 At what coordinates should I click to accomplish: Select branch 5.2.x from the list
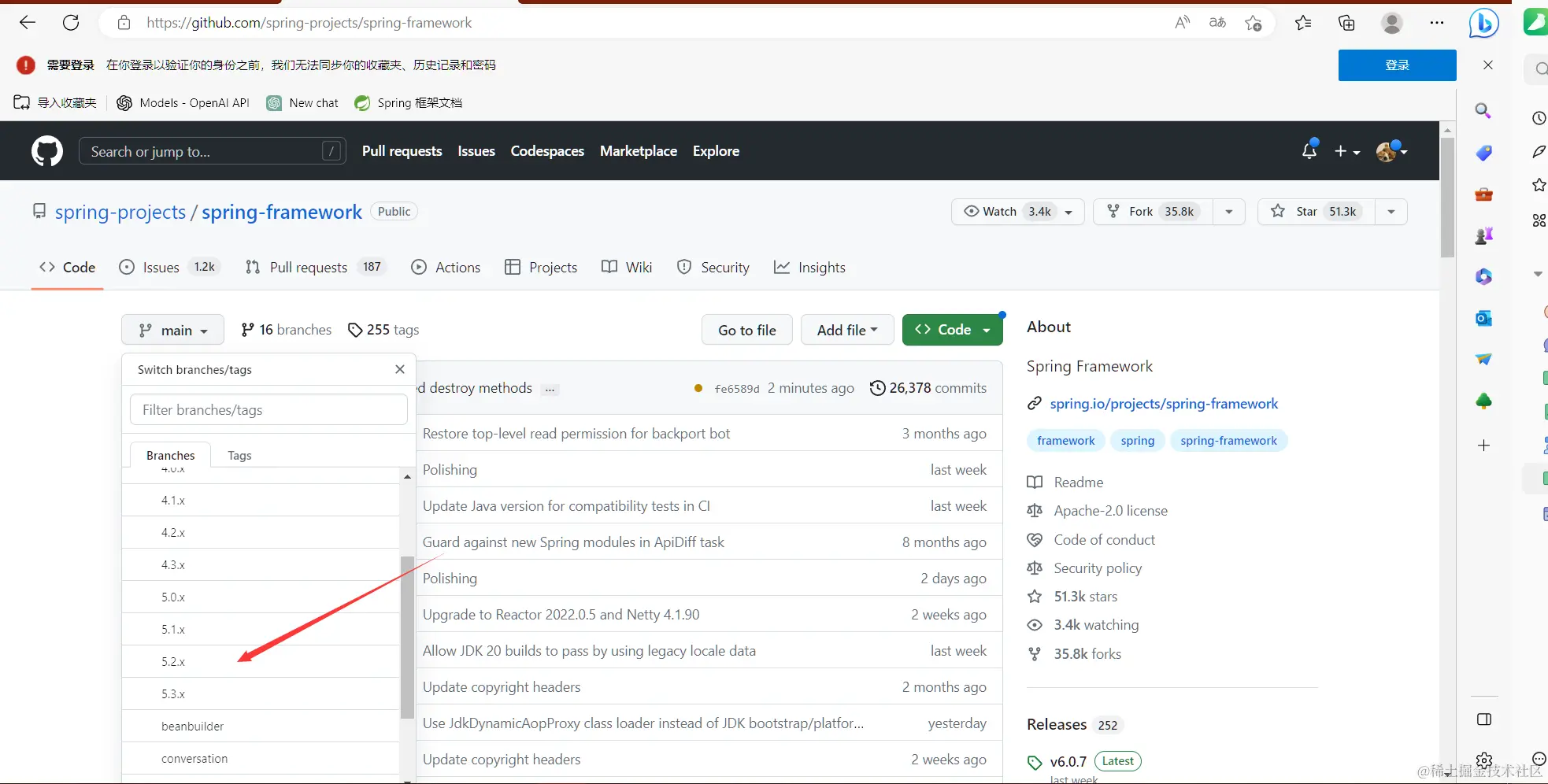click(261, 661)
